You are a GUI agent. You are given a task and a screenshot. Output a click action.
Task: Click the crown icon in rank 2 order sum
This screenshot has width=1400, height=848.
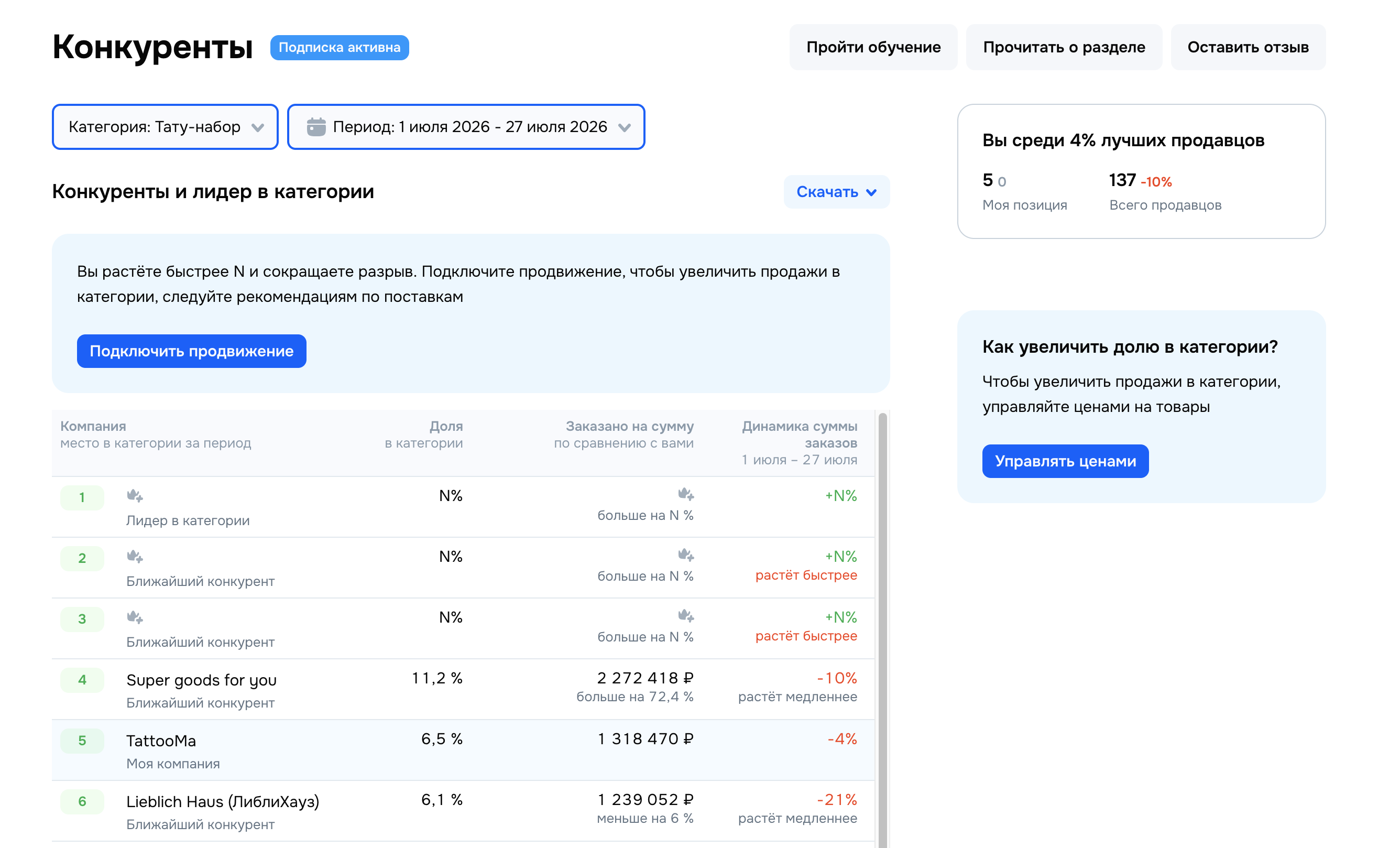(686, 555)
